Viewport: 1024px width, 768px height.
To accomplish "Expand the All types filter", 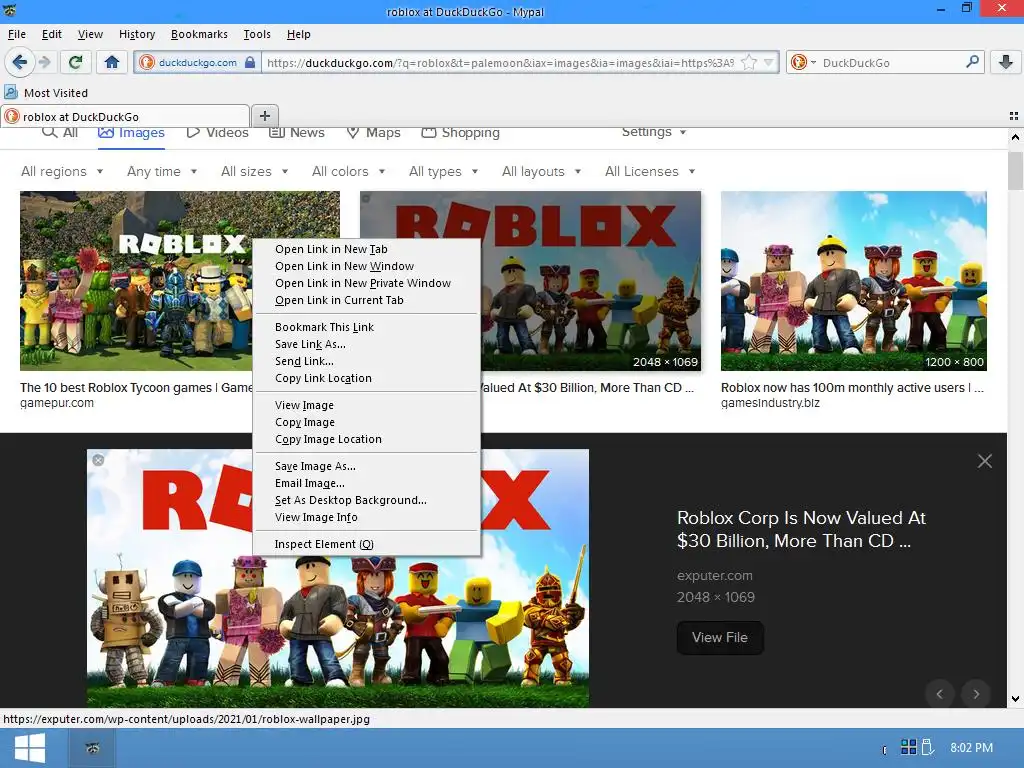I will (443, 171).
